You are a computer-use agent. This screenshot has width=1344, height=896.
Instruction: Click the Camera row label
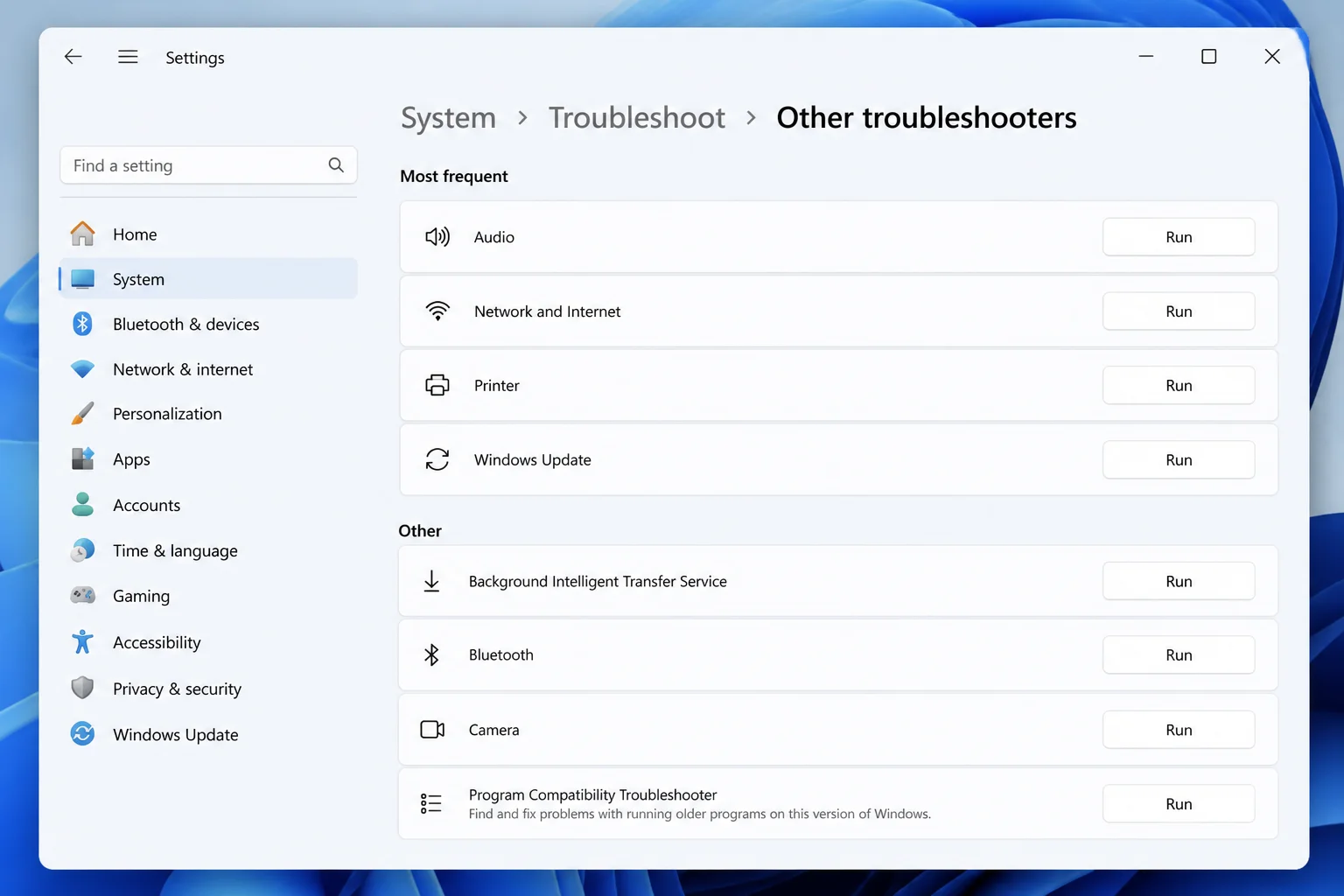pyautogui.click(x=493, y=730)
